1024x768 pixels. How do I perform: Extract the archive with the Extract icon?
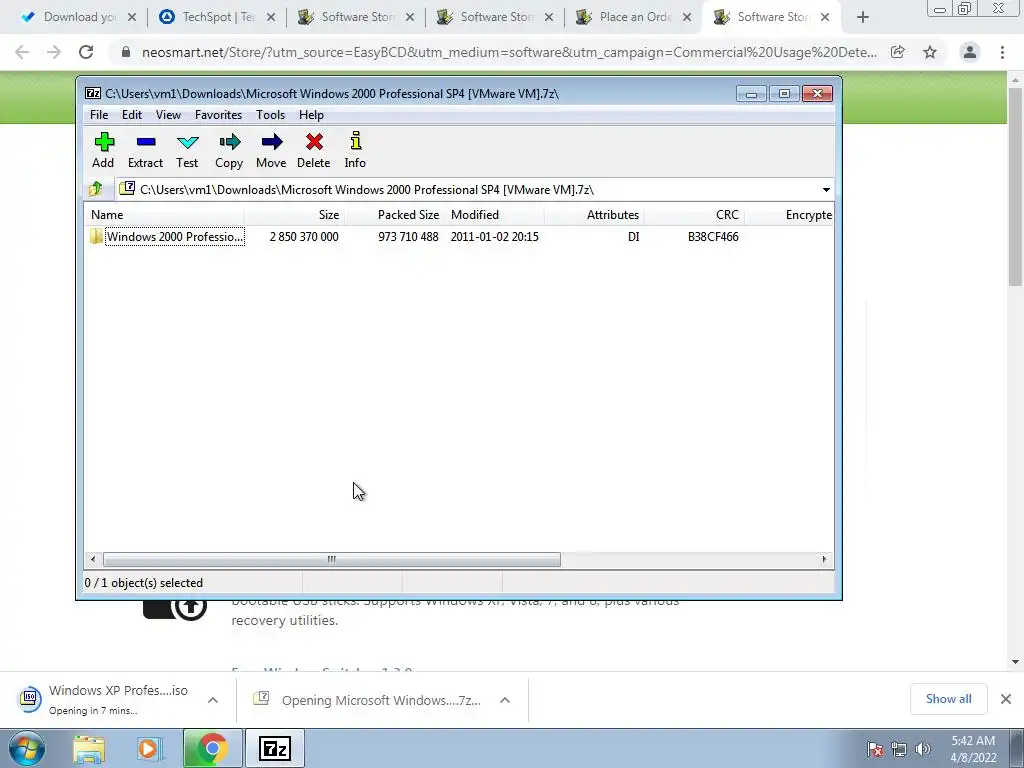[146, 142]
